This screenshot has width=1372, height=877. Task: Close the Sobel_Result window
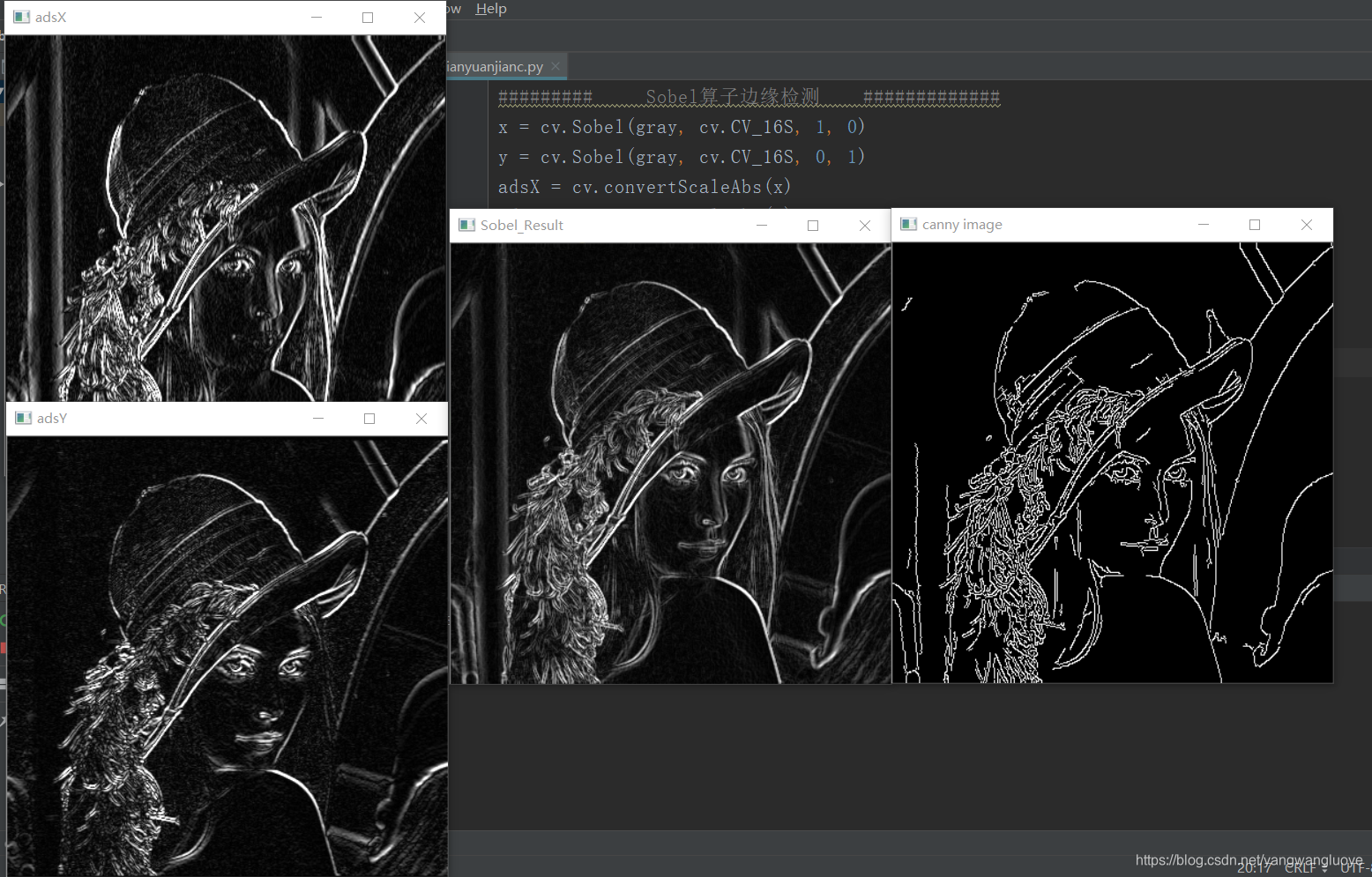coord(865,226)
